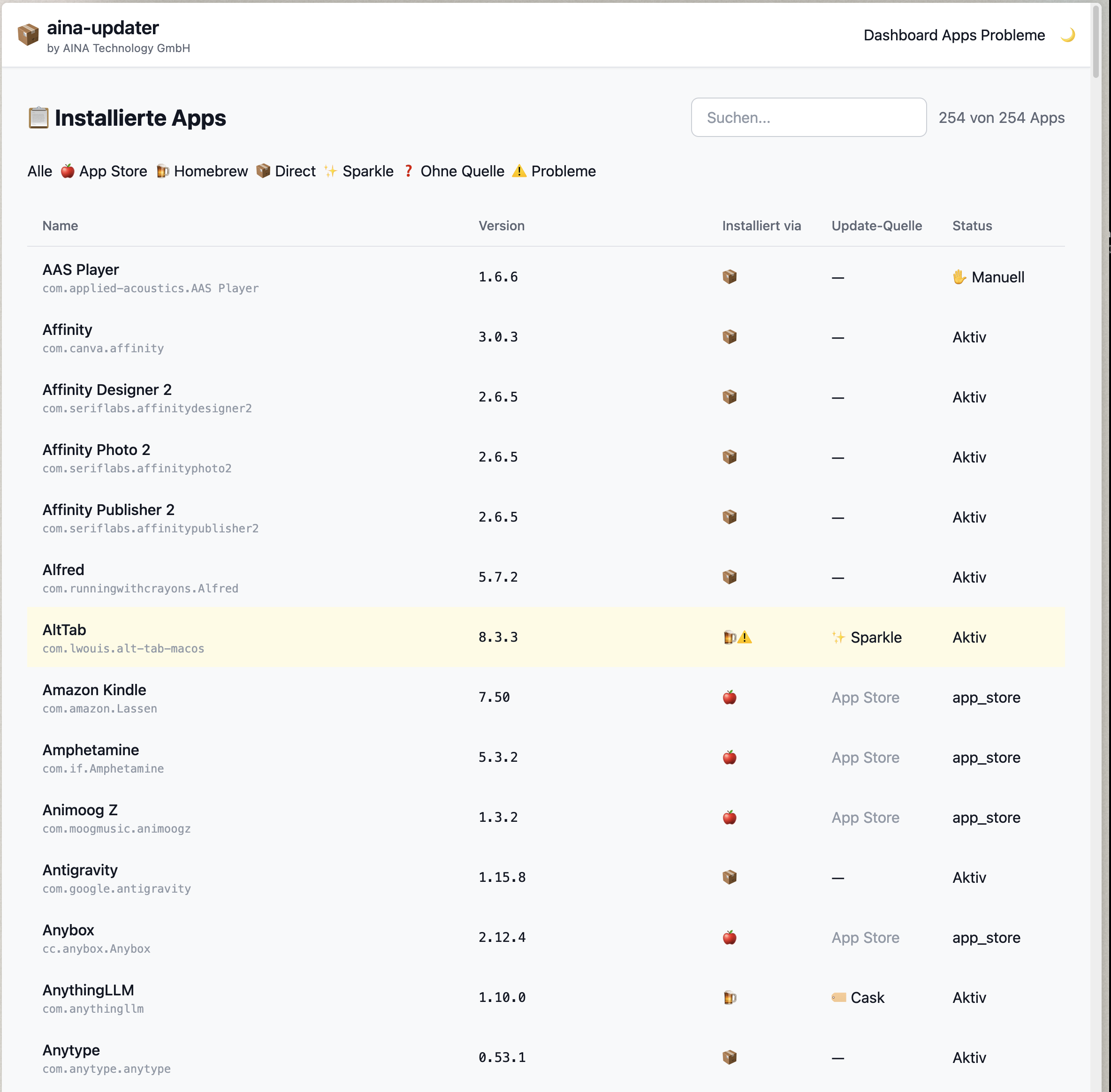Filter apps by Homebrew
This screenshot has height=1092, width=1111.
(x=202, y=171)
